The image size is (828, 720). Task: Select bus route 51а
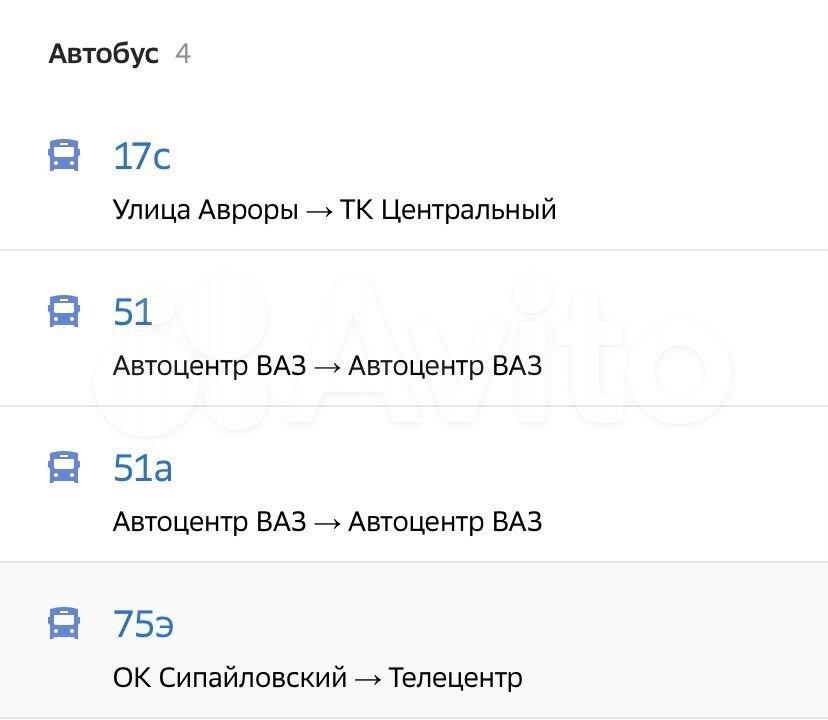(143, 467)
